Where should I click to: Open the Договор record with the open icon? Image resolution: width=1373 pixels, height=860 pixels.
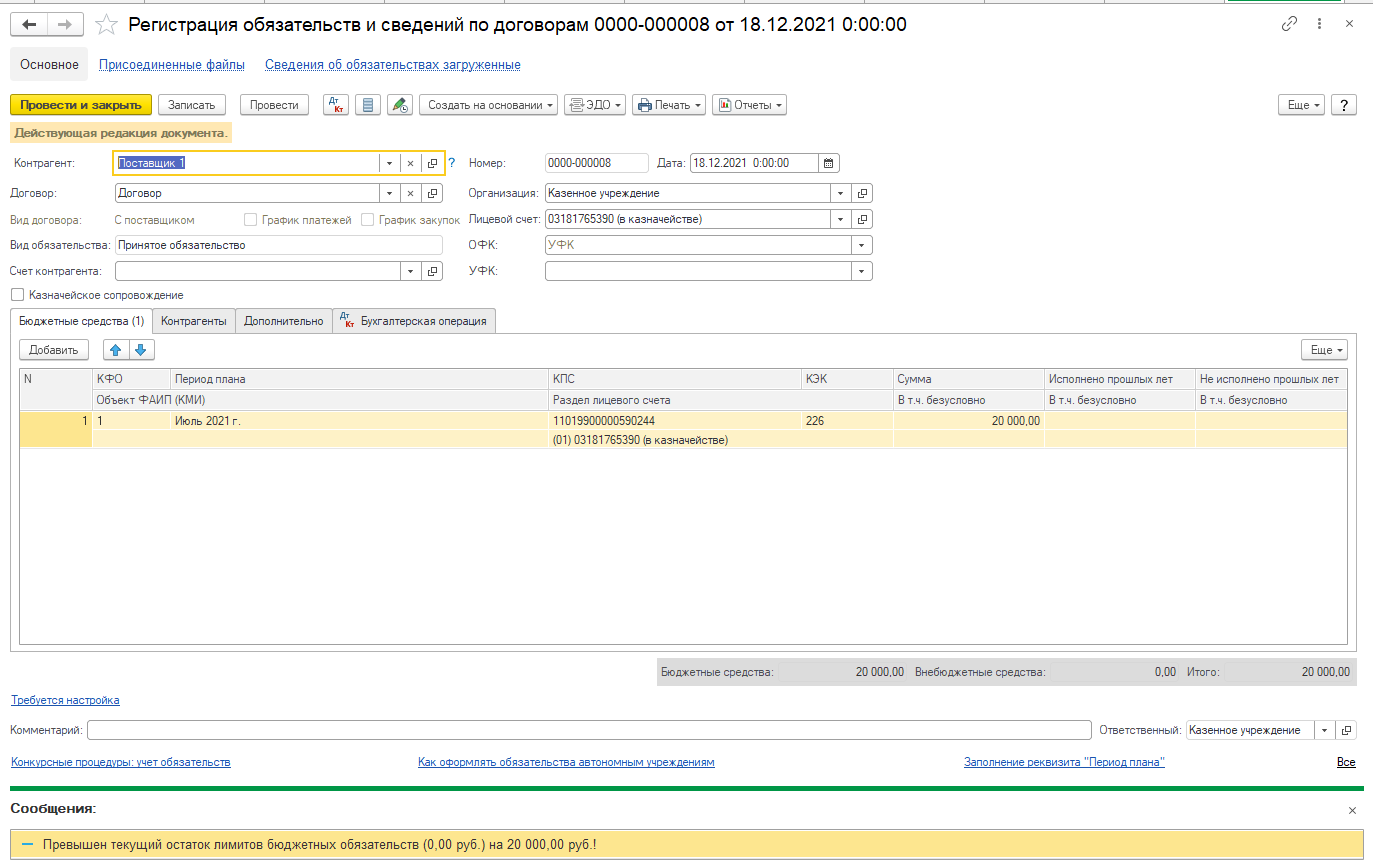click(x=432, y=193)
